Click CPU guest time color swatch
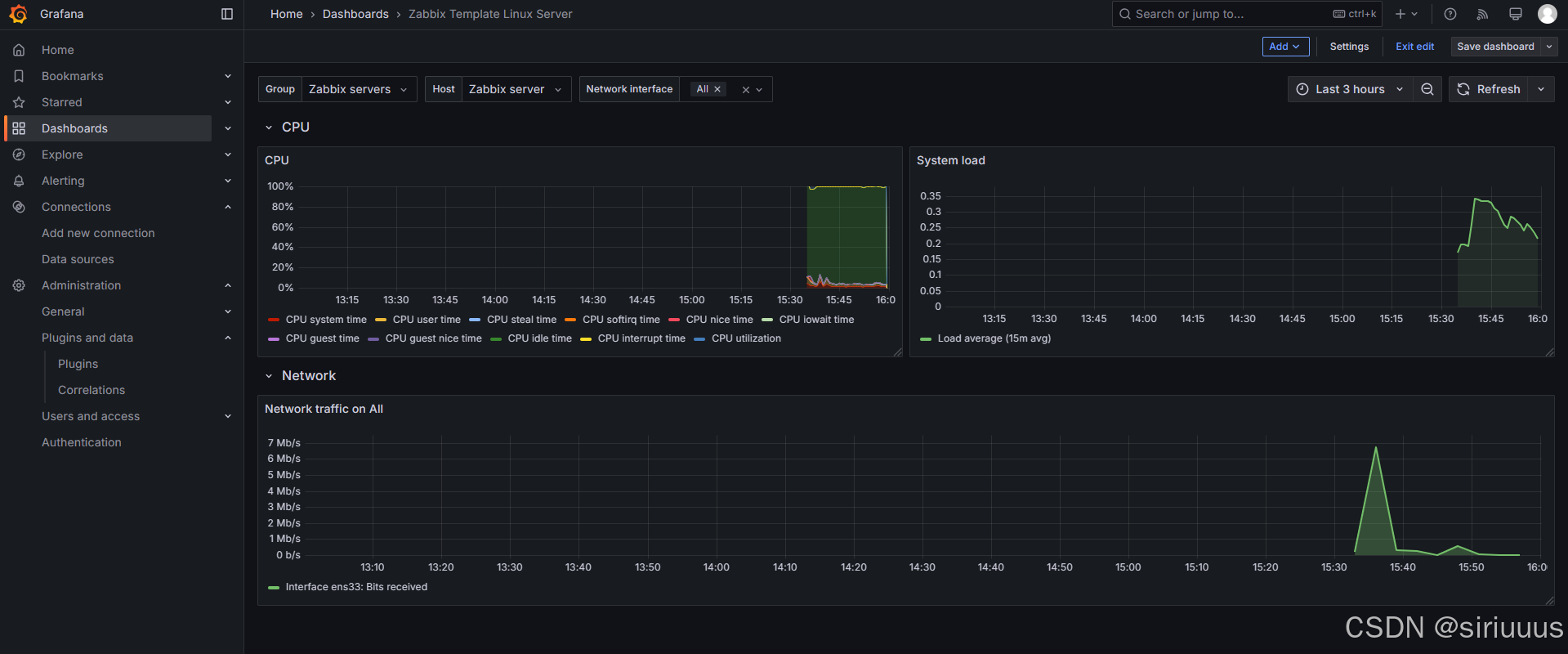 [x=274, y=339]
